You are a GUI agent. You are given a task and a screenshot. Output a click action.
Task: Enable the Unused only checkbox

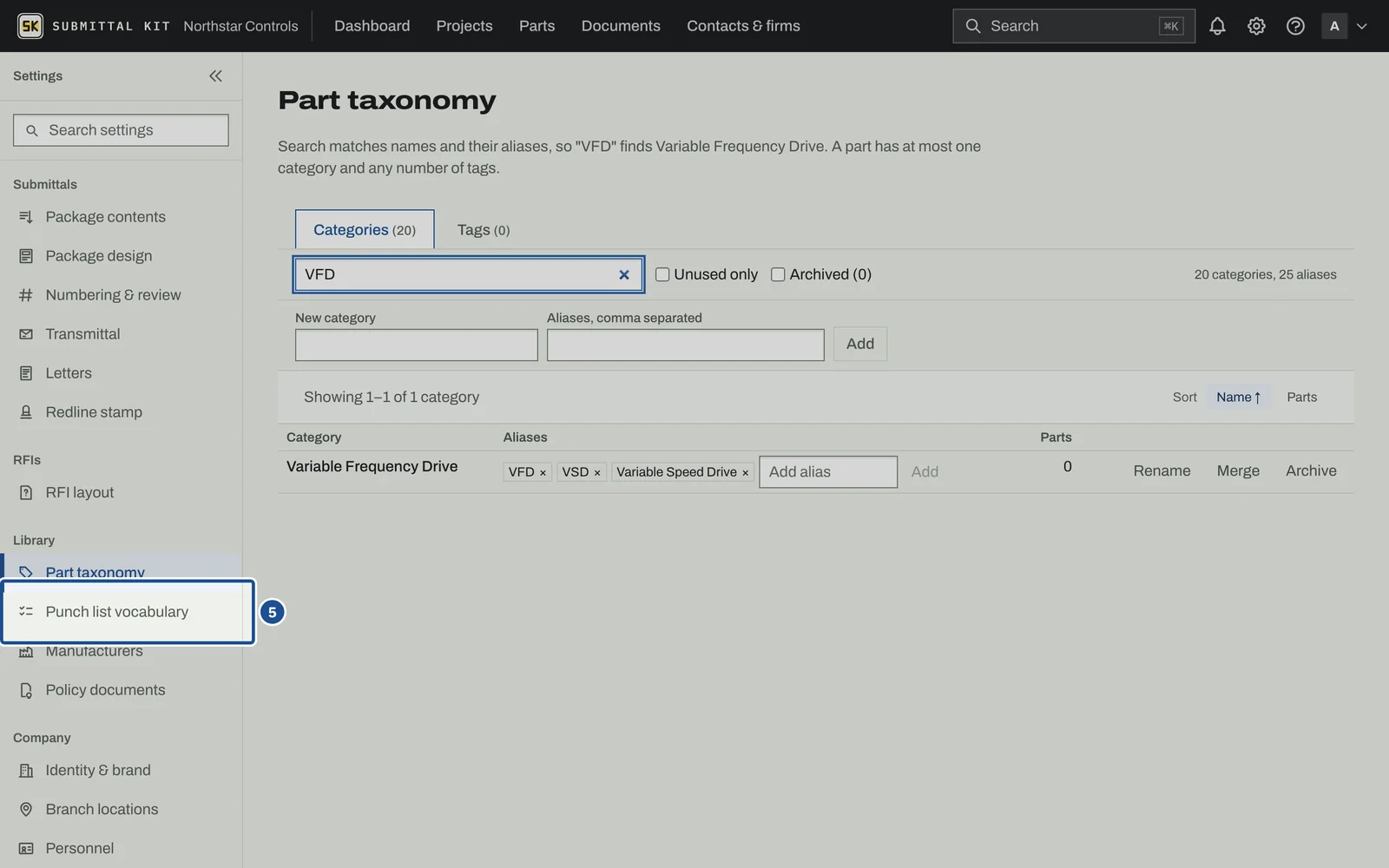(662, 274)
